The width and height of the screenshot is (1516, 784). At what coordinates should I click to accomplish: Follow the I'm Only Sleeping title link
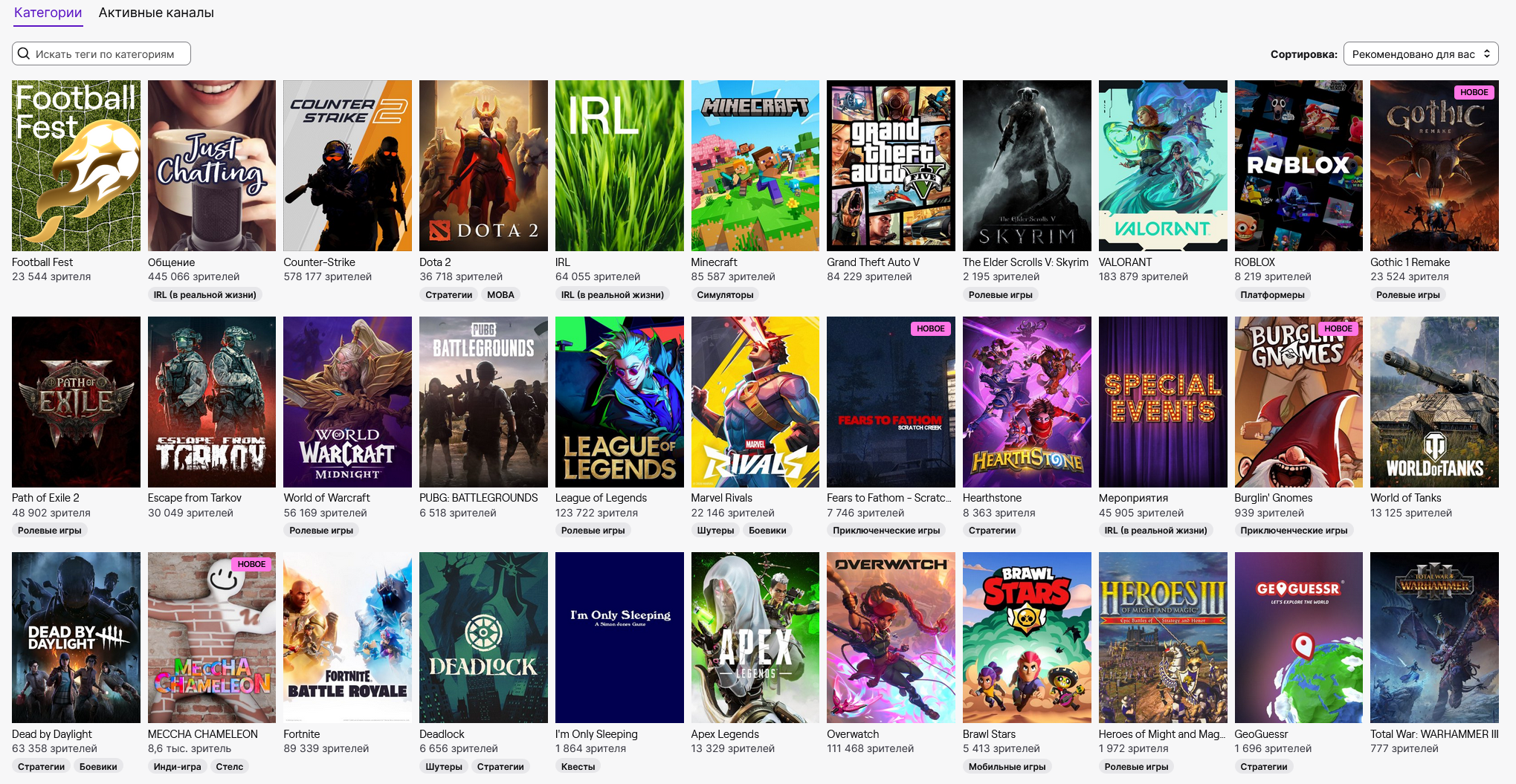[596, 734]
